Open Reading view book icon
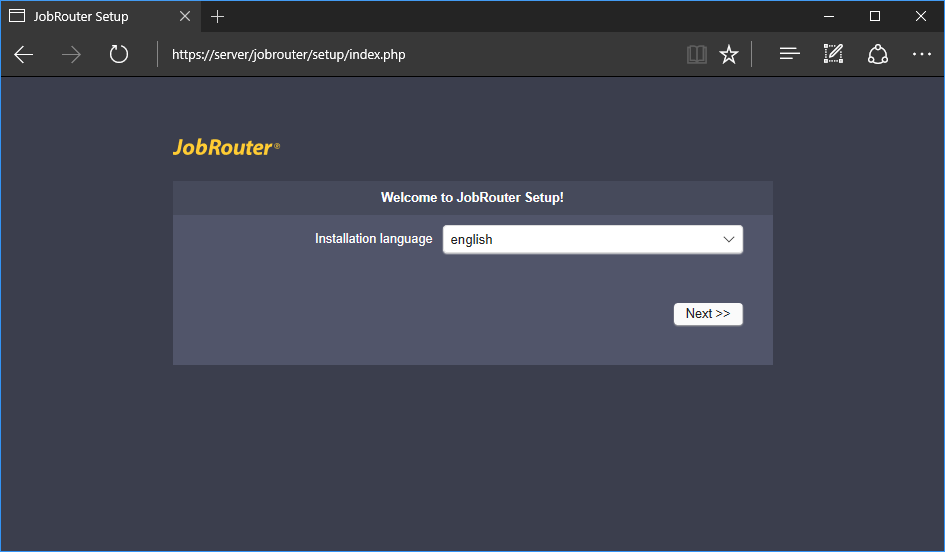Screen dimensions: 945x552 point(697,54)
